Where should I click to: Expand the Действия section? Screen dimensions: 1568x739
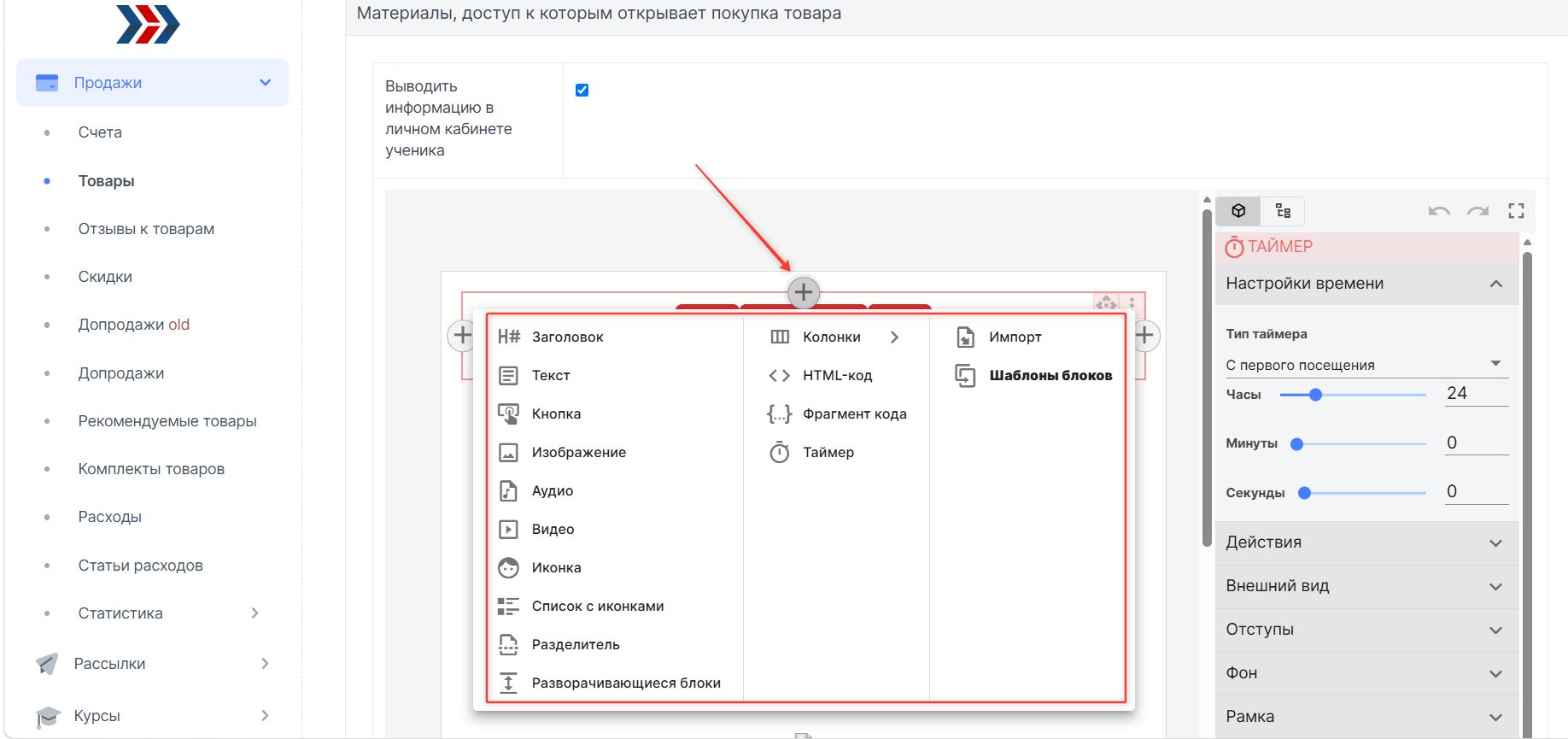coord(1366,543)
